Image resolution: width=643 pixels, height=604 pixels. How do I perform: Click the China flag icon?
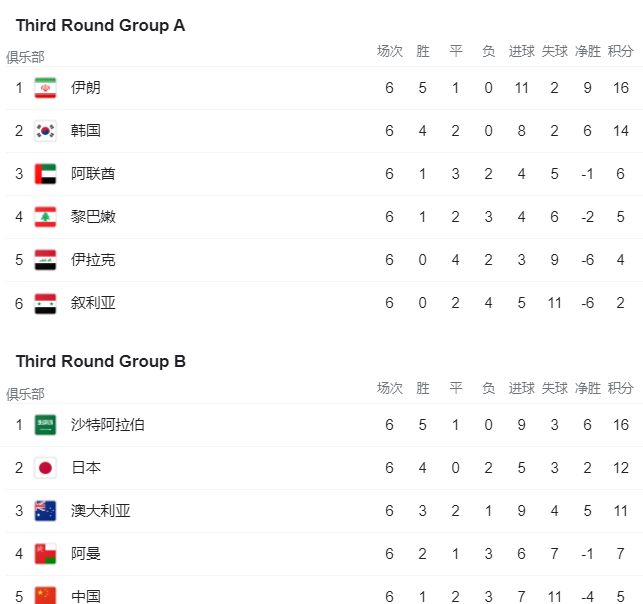pyautogui.click(x=45, y=595)
